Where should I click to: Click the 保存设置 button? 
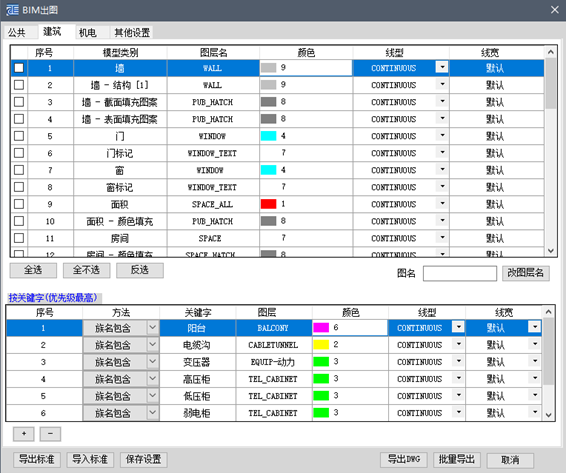click(x=143, y=460)
